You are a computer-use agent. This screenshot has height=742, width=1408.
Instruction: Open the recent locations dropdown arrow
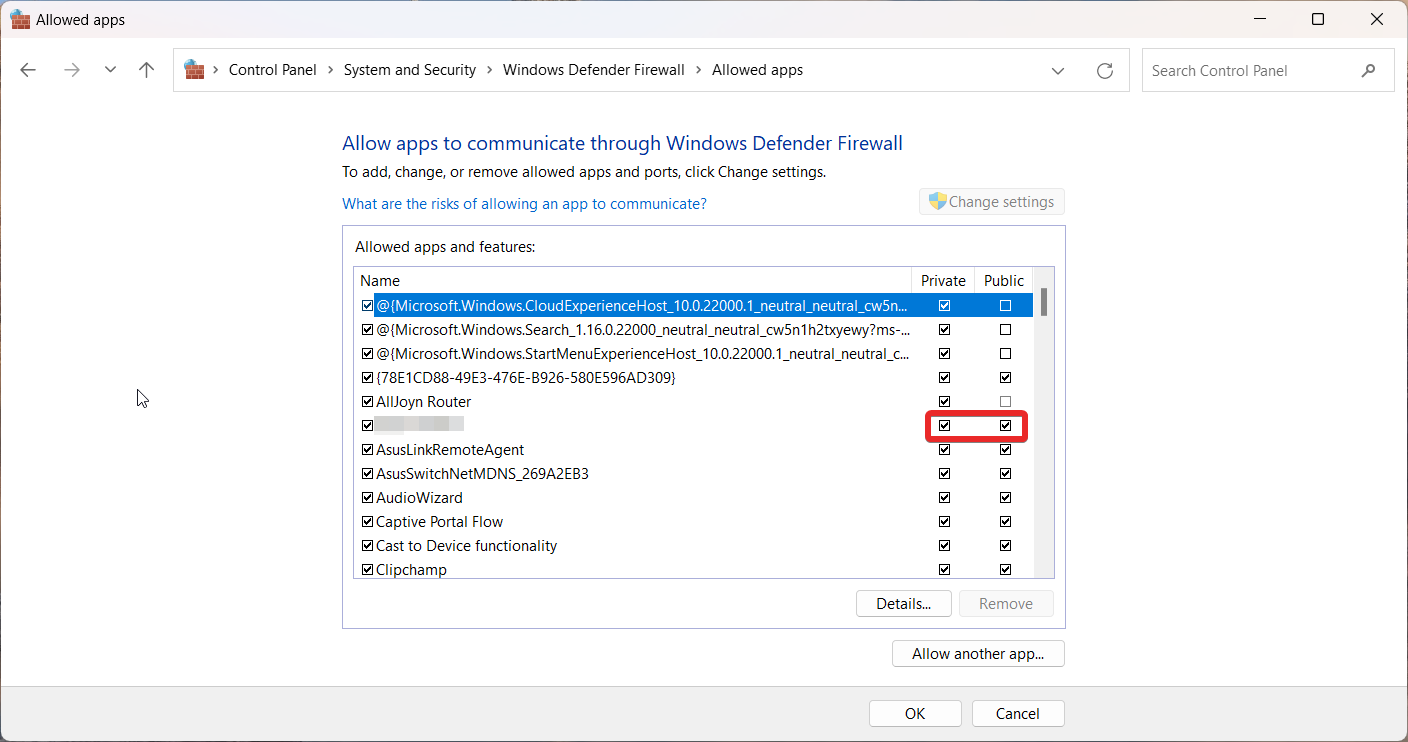click(110, 70)
